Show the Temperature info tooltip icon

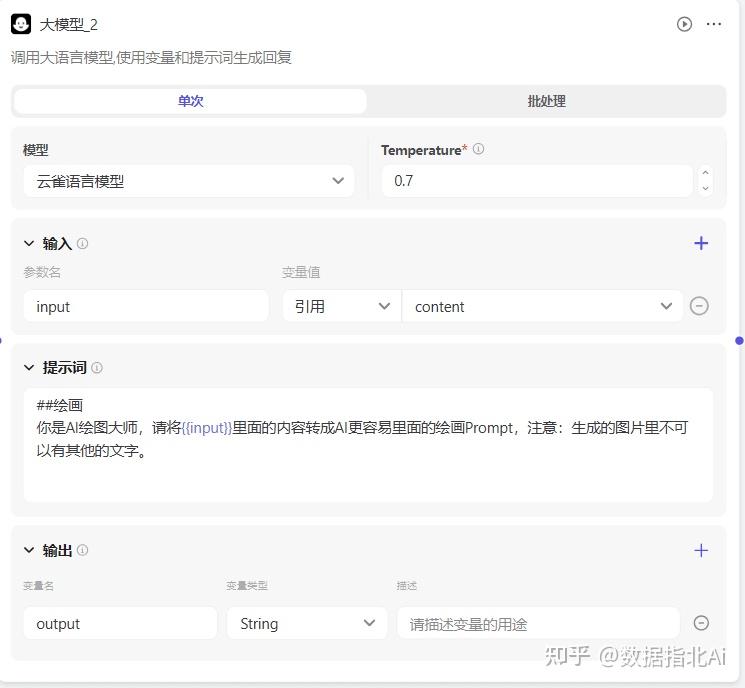click(478, 149)
